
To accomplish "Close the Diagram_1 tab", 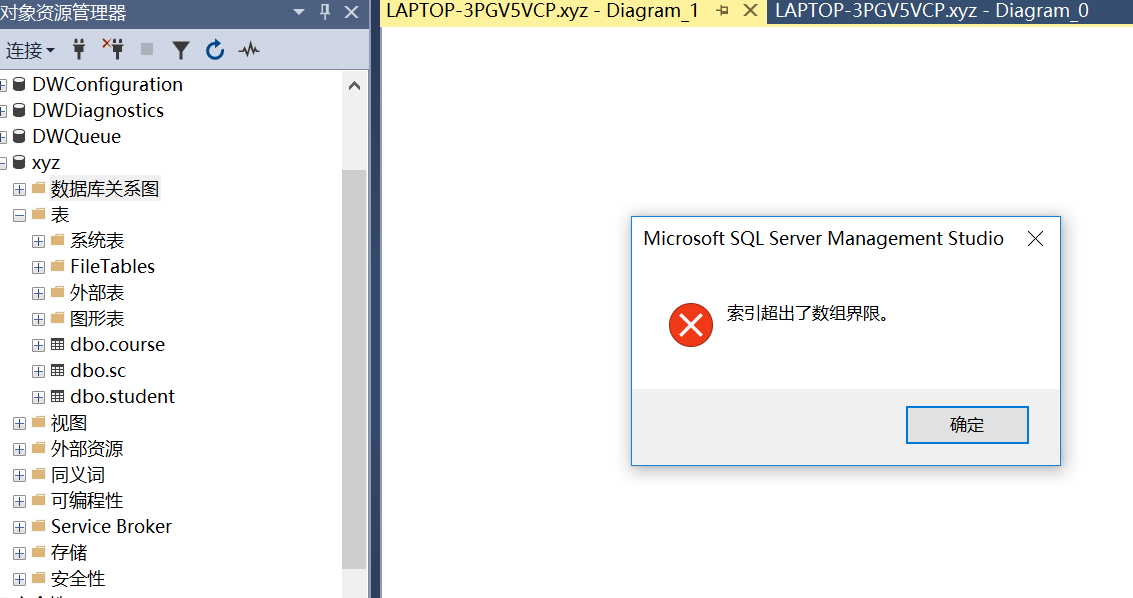I will [751, 11].
